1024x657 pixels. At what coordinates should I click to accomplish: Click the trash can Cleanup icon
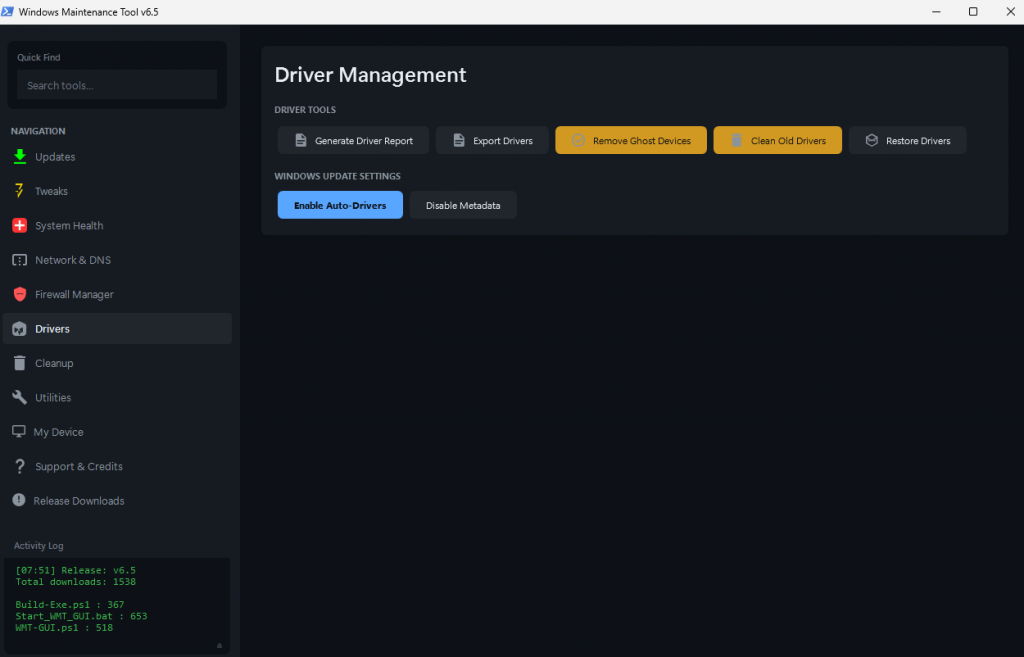(20, 363)
